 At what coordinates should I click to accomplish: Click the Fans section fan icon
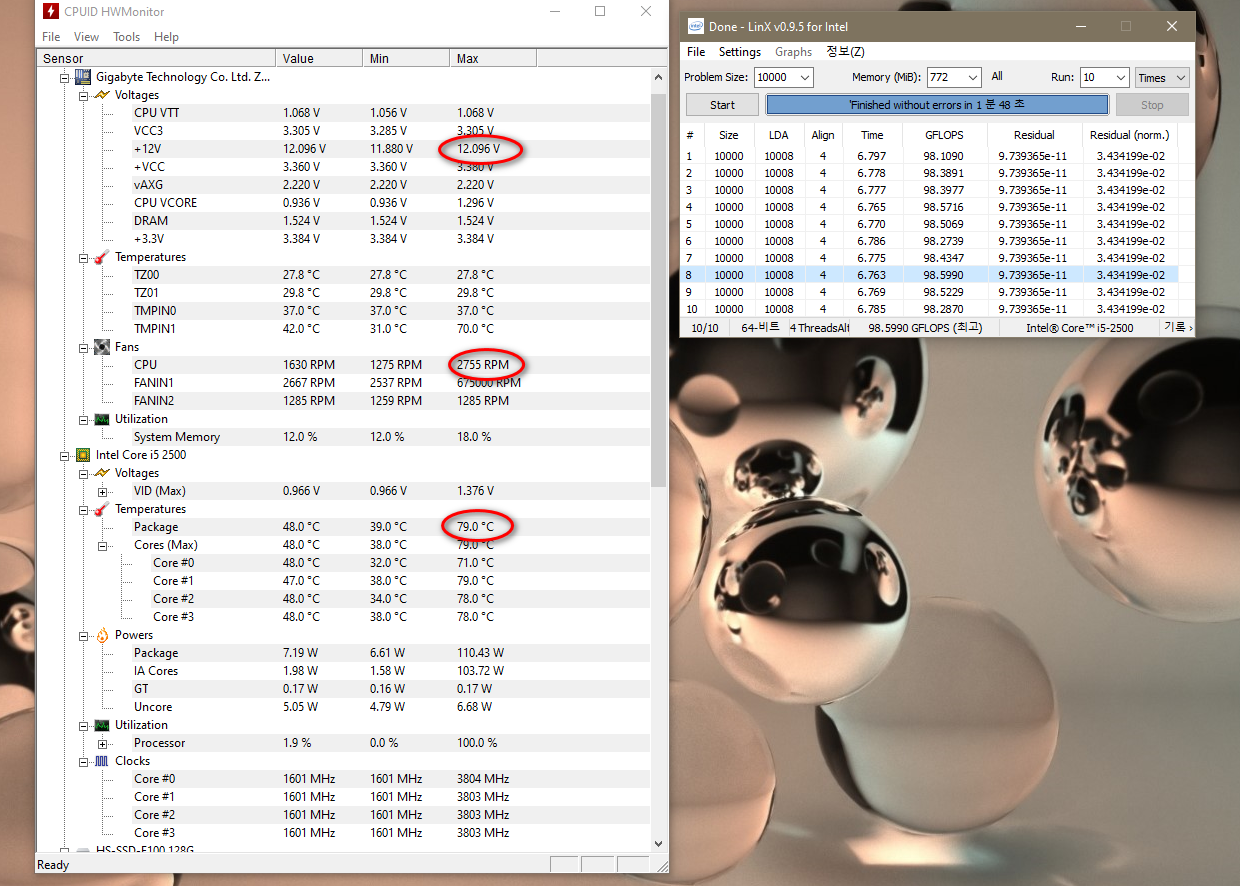click(101, 347)
